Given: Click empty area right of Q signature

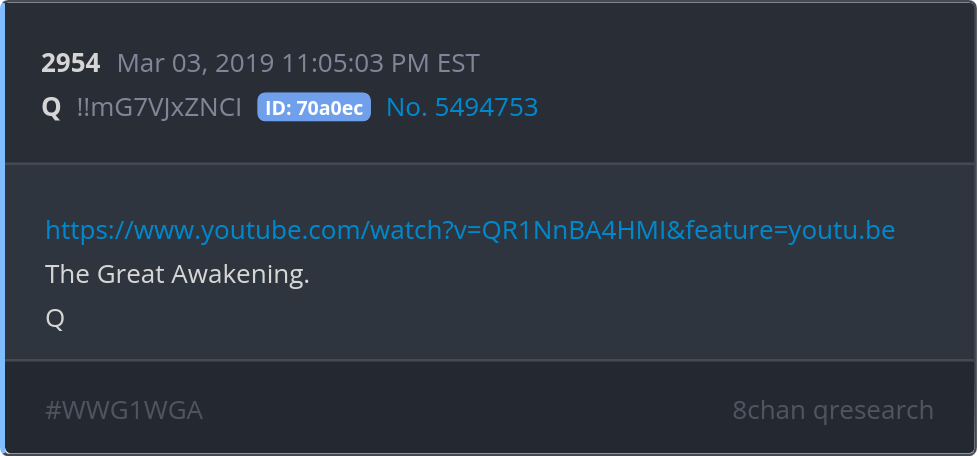Looking at the screenshot, I should pos(499,319).
